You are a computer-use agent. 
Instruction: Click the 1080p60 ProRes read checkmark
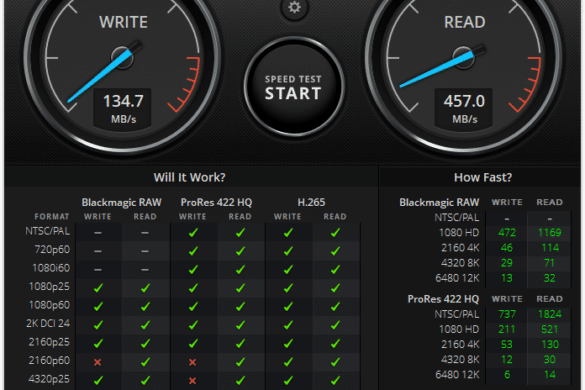click(x=240, y=306)
